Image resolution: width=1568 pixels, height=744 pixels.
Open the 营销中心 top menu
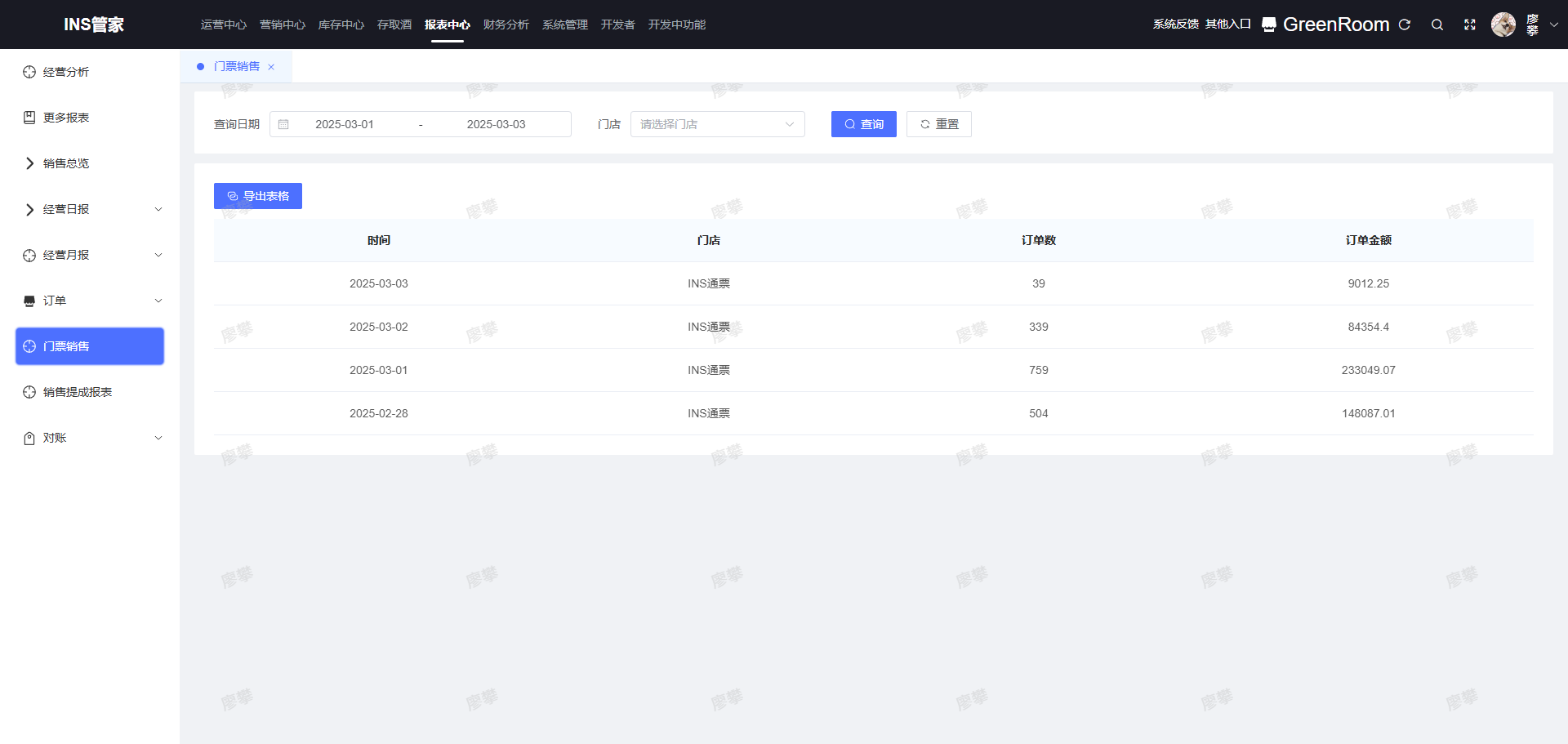click(283, 25)
